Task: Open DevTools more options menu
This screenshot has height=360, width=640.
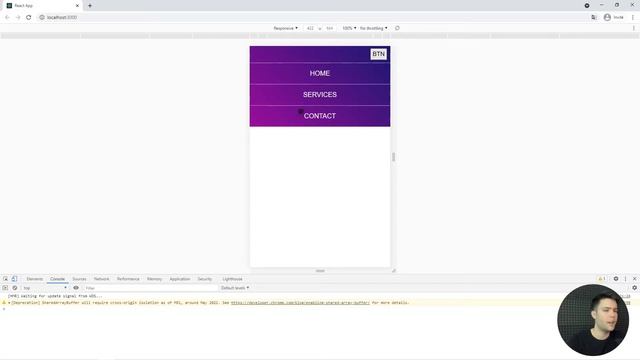Action: [x=625, y=279]
